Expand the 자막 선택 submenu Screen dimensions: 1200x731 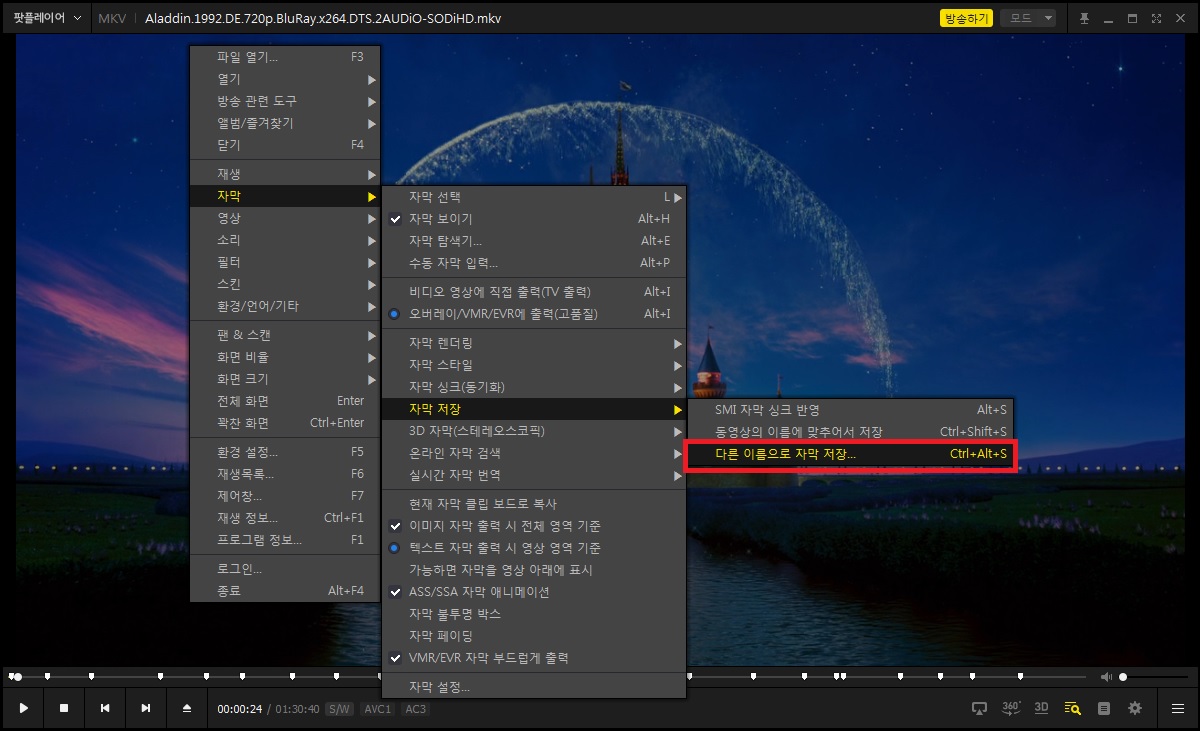point(534,197)
